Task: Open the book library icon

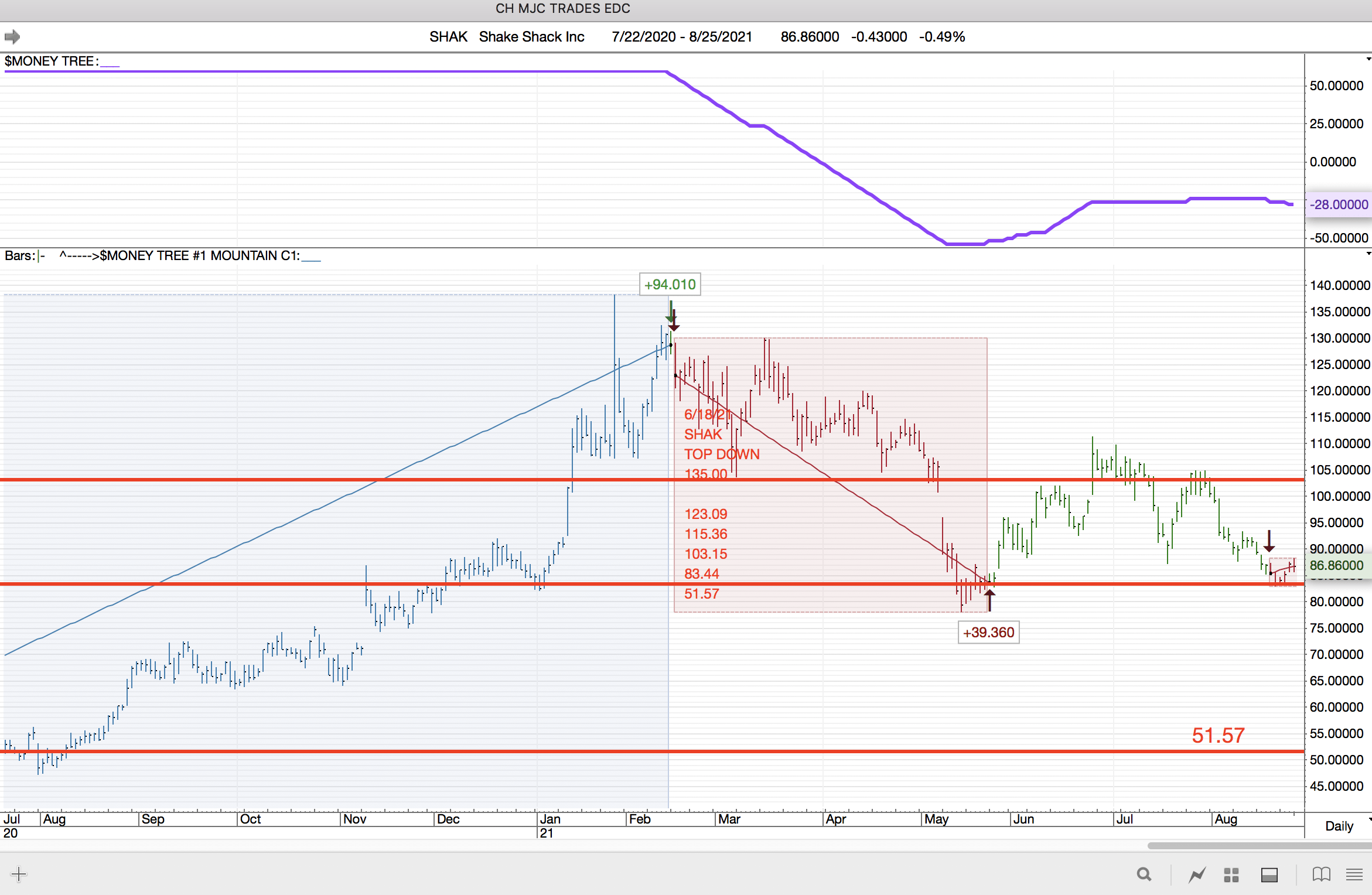Action: 1321,874
